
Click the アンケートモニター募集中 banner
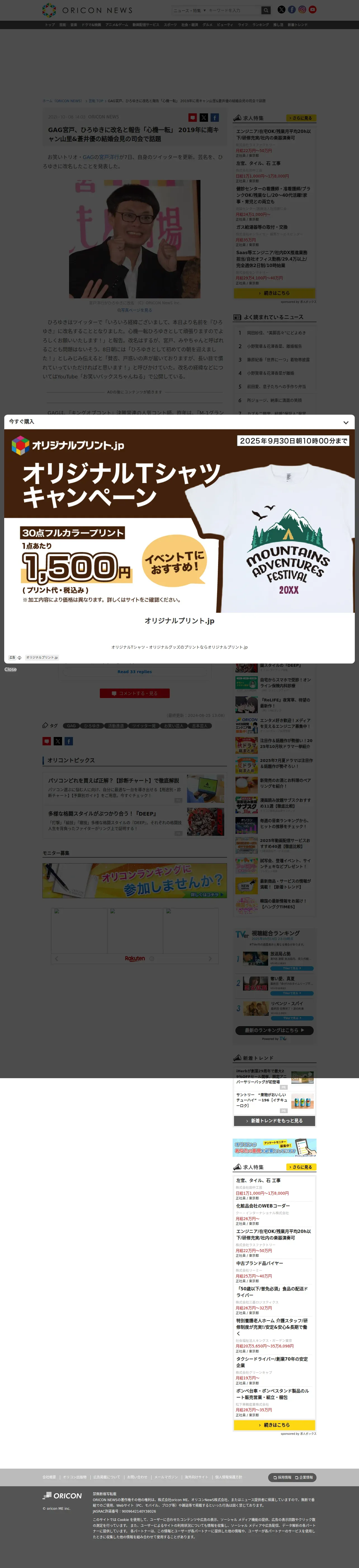pyautogui.click(x=274, y=1147)
